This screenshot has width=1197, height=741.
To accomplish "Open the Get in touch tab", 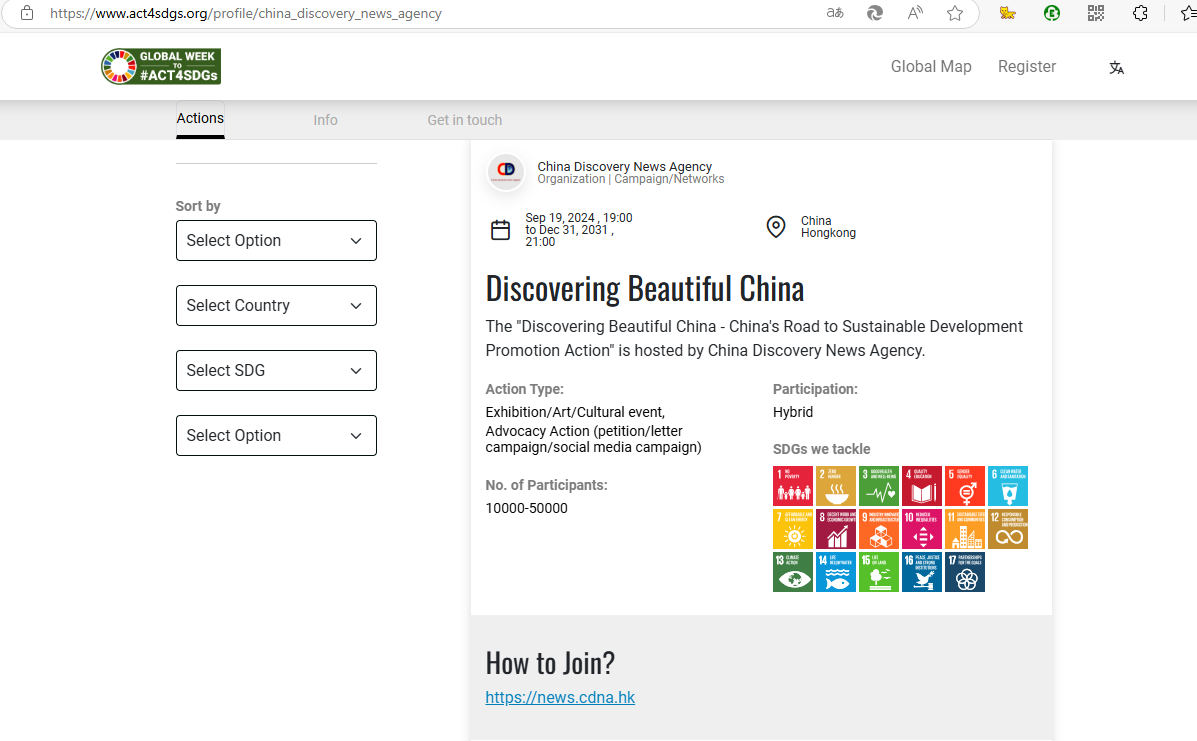I will click(x=465, y=120).
